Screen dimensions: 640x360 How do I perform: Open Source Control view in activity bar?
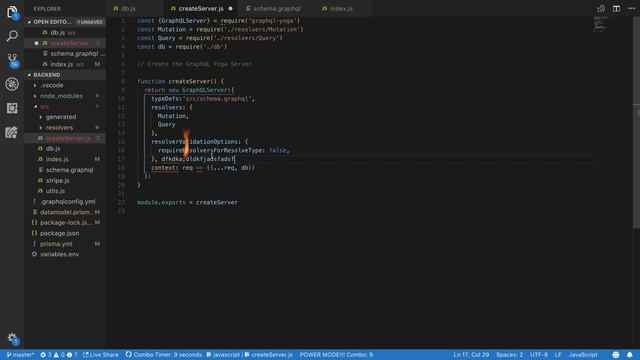(x=12, y=60)
